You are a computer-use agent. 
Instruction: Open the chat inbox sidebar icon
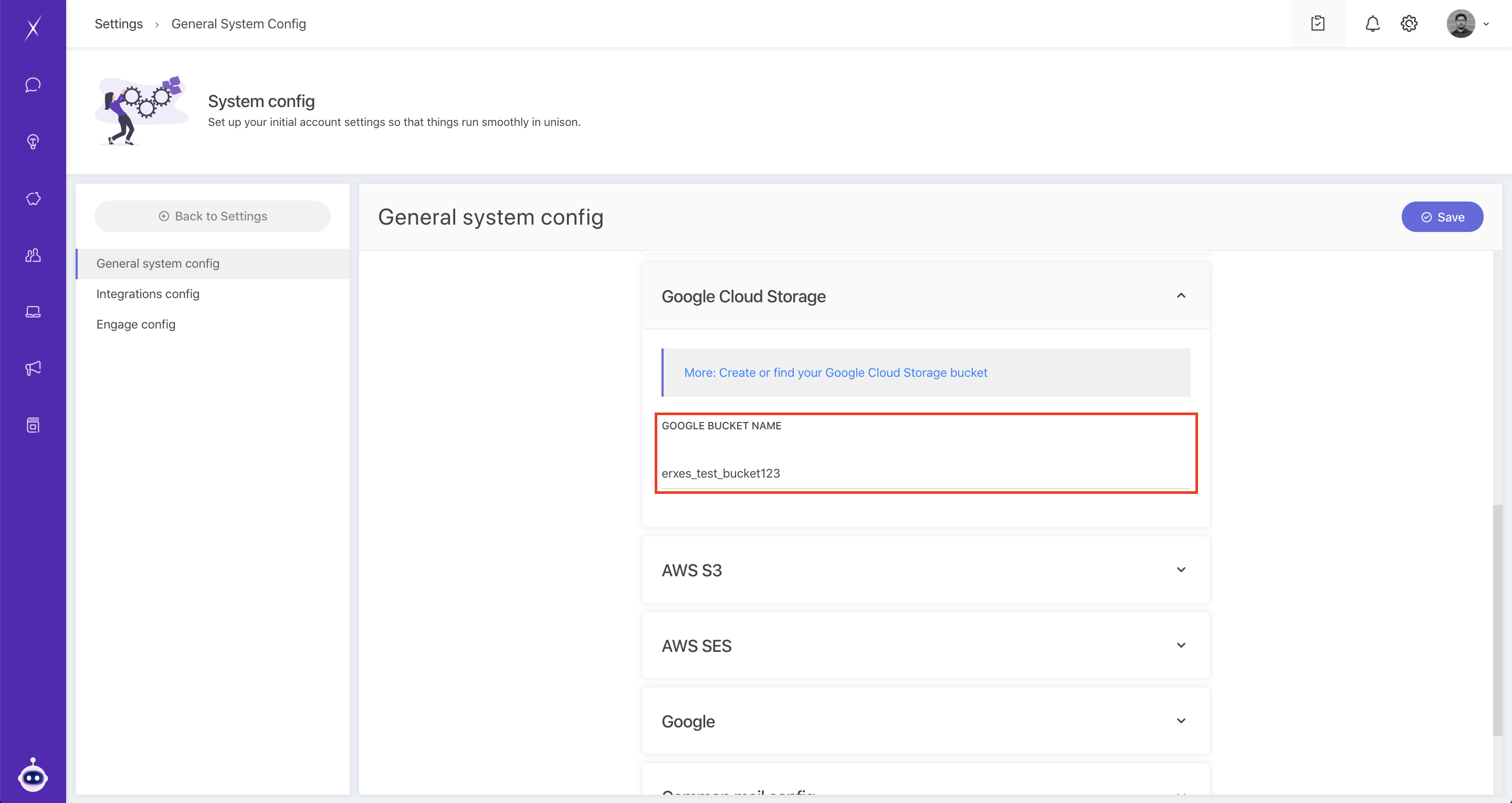[x=33, y=84]
